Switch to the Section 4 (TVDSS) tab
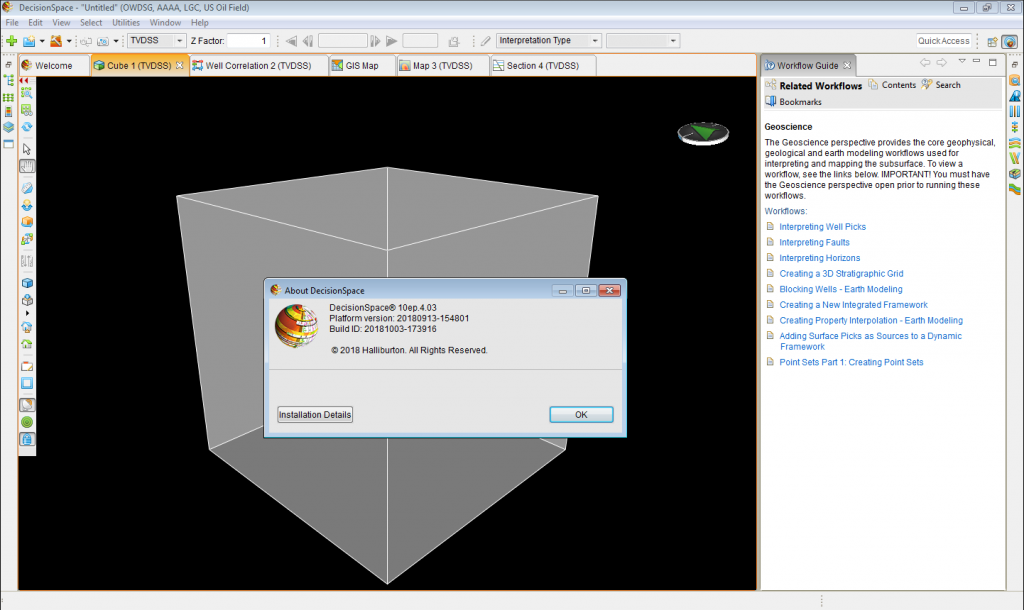 click(542, 65)
